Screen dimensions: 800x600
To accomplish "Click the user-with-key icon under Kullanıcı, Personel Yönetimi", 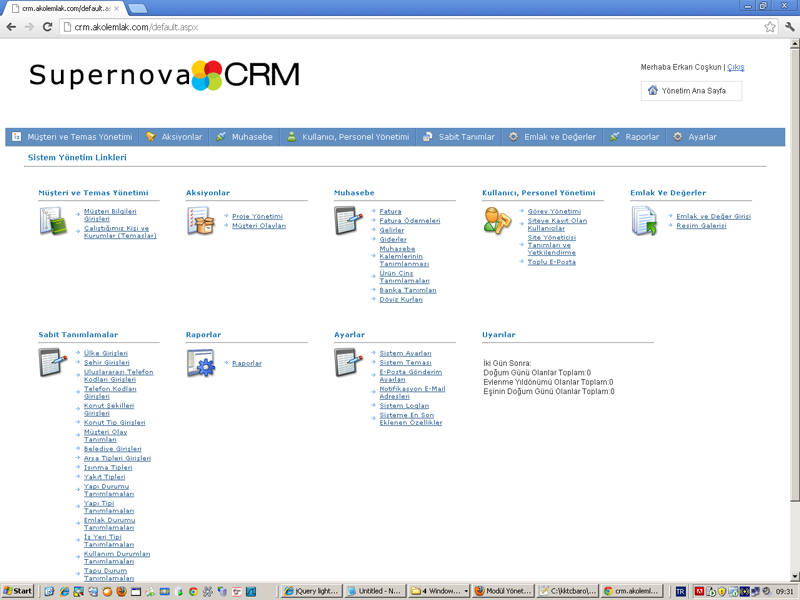I will pyautogui.click(x=497, y=220).
